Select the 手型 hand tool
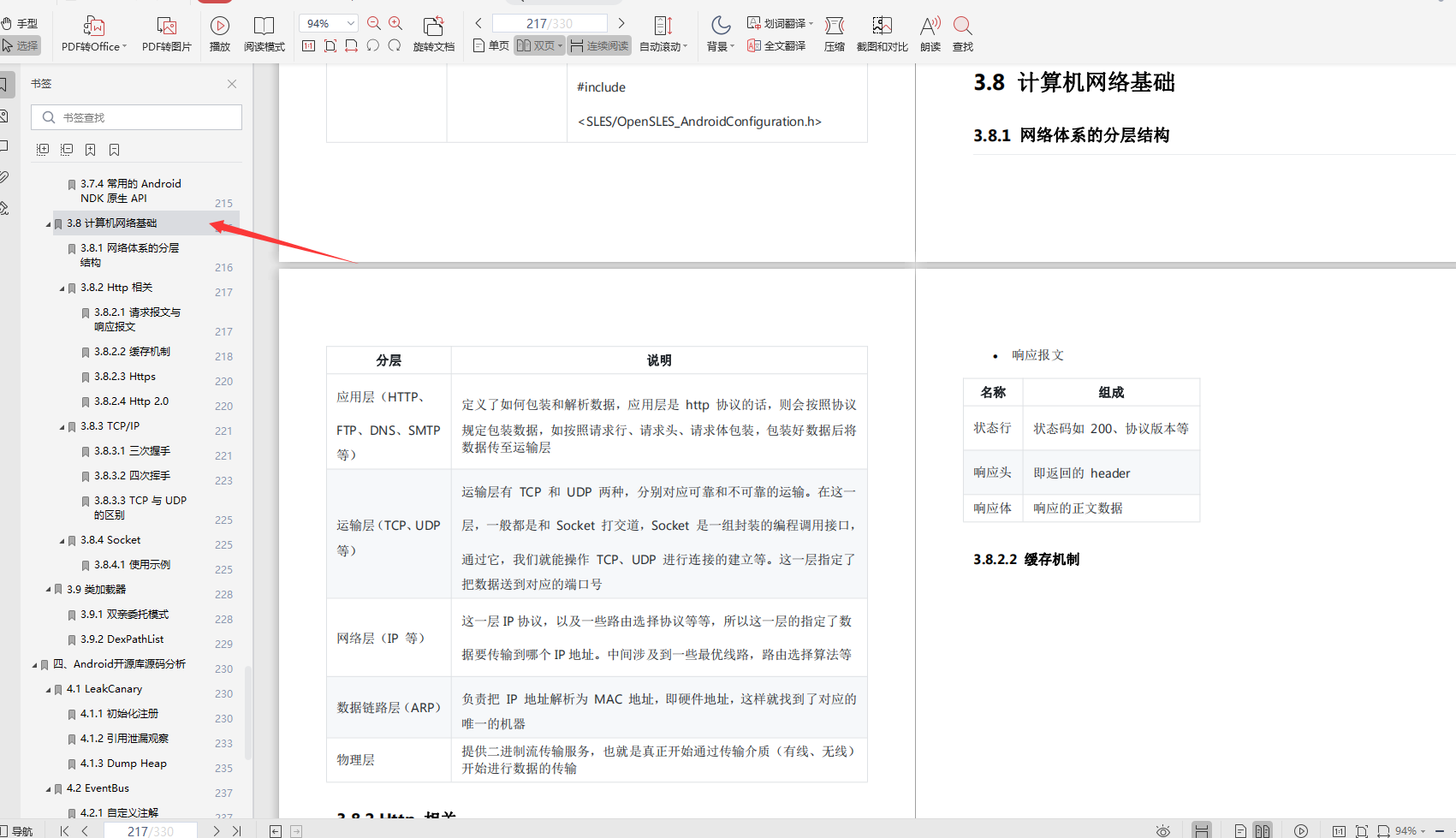 [x=20, y=24]
